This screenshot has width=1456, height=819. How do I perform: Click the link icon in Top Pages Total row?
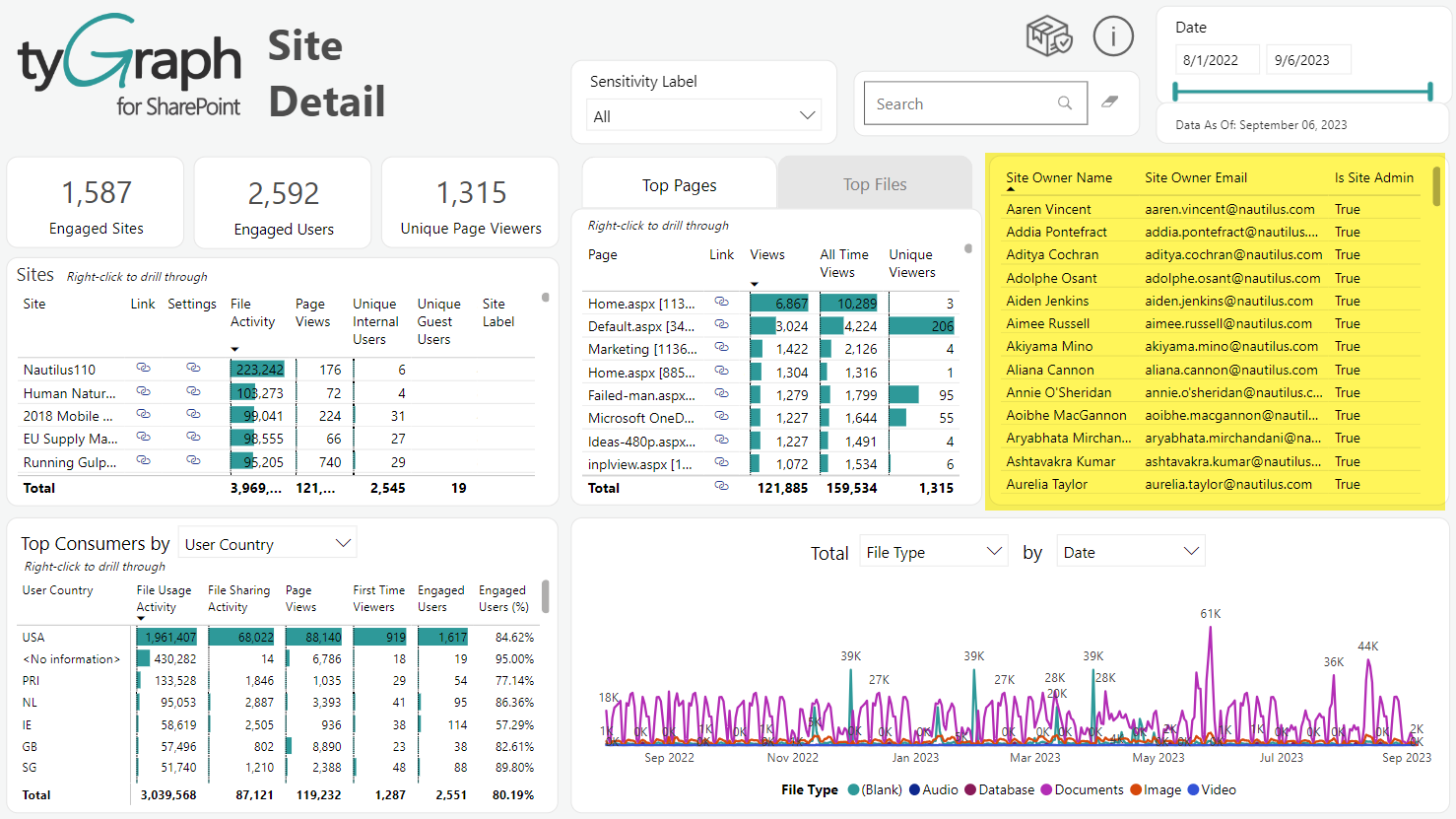pos(721,486)
